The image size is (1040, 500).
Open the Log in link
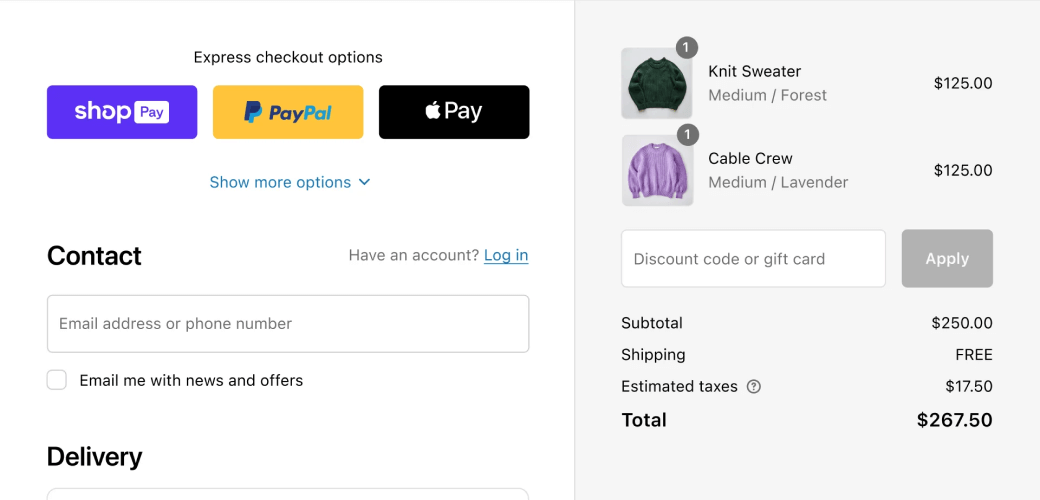[506, 255]
